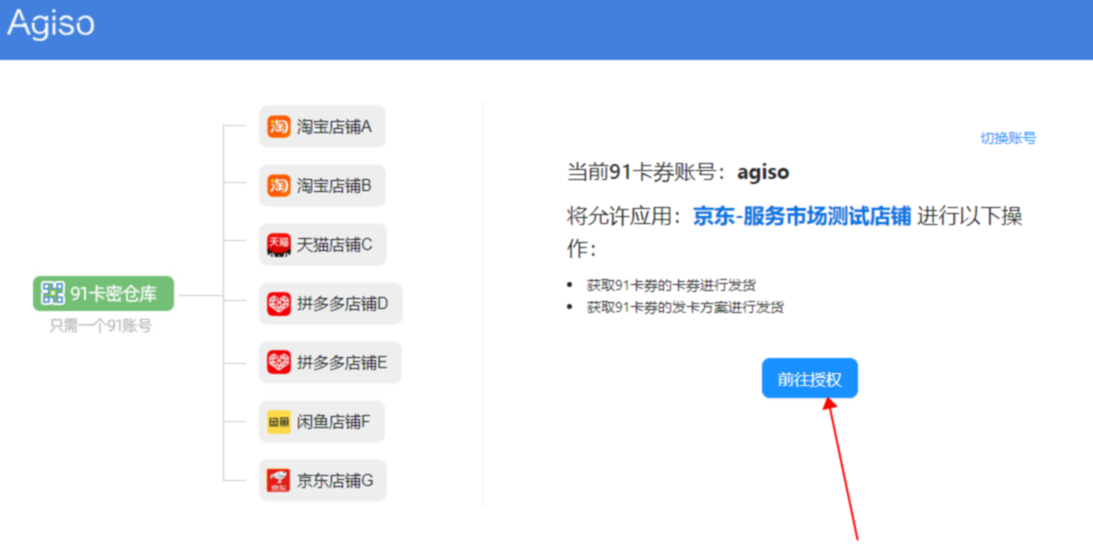The image size is (1093, 549).
Task: Click the account name agiso
Action: coord(763,173)
